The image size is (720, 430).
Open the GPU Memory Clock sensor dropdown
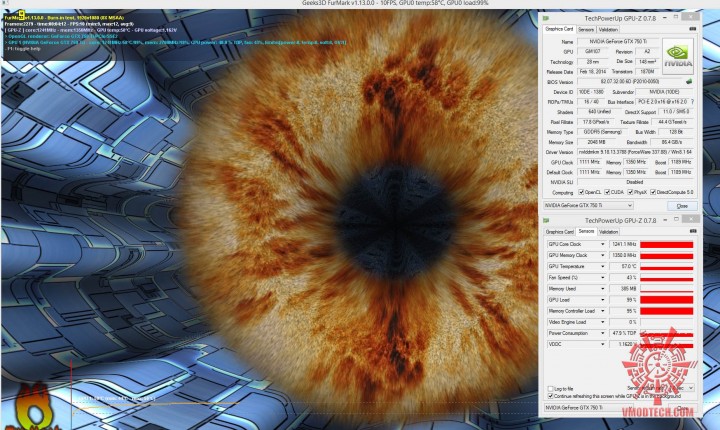point(602,255)
